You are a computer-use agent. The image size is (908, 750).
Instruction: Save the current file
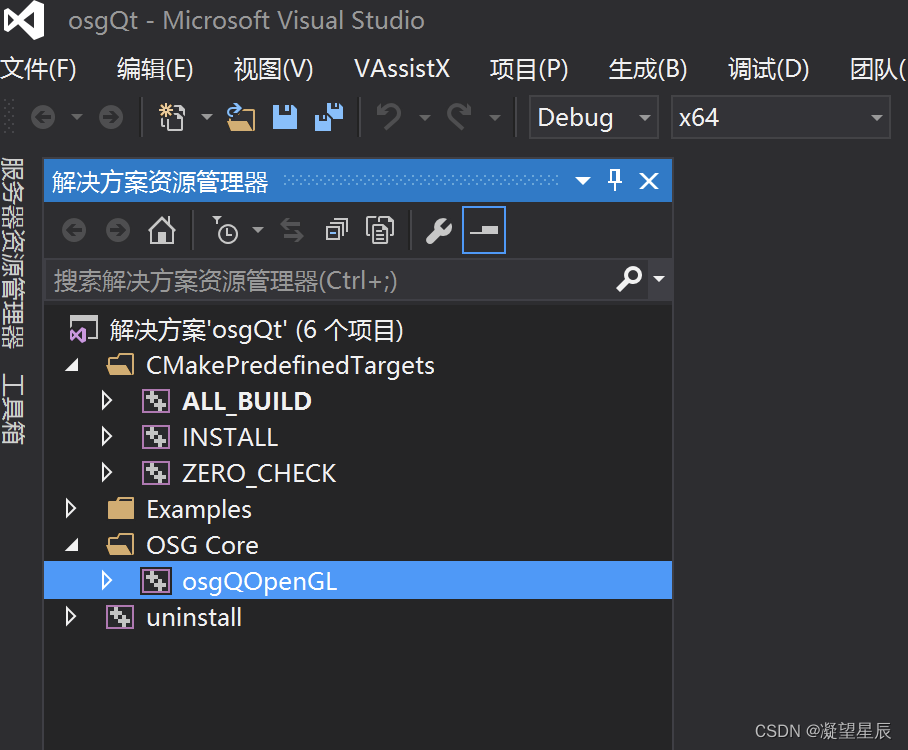[x=285, y=118]
